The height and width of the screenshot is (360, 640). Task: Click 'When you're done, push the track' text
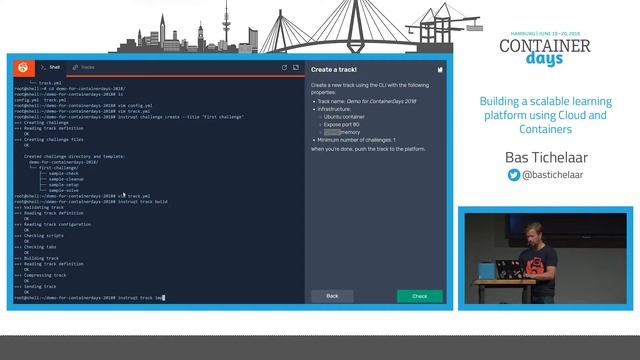pyautogui.click(x=368, y=149)
